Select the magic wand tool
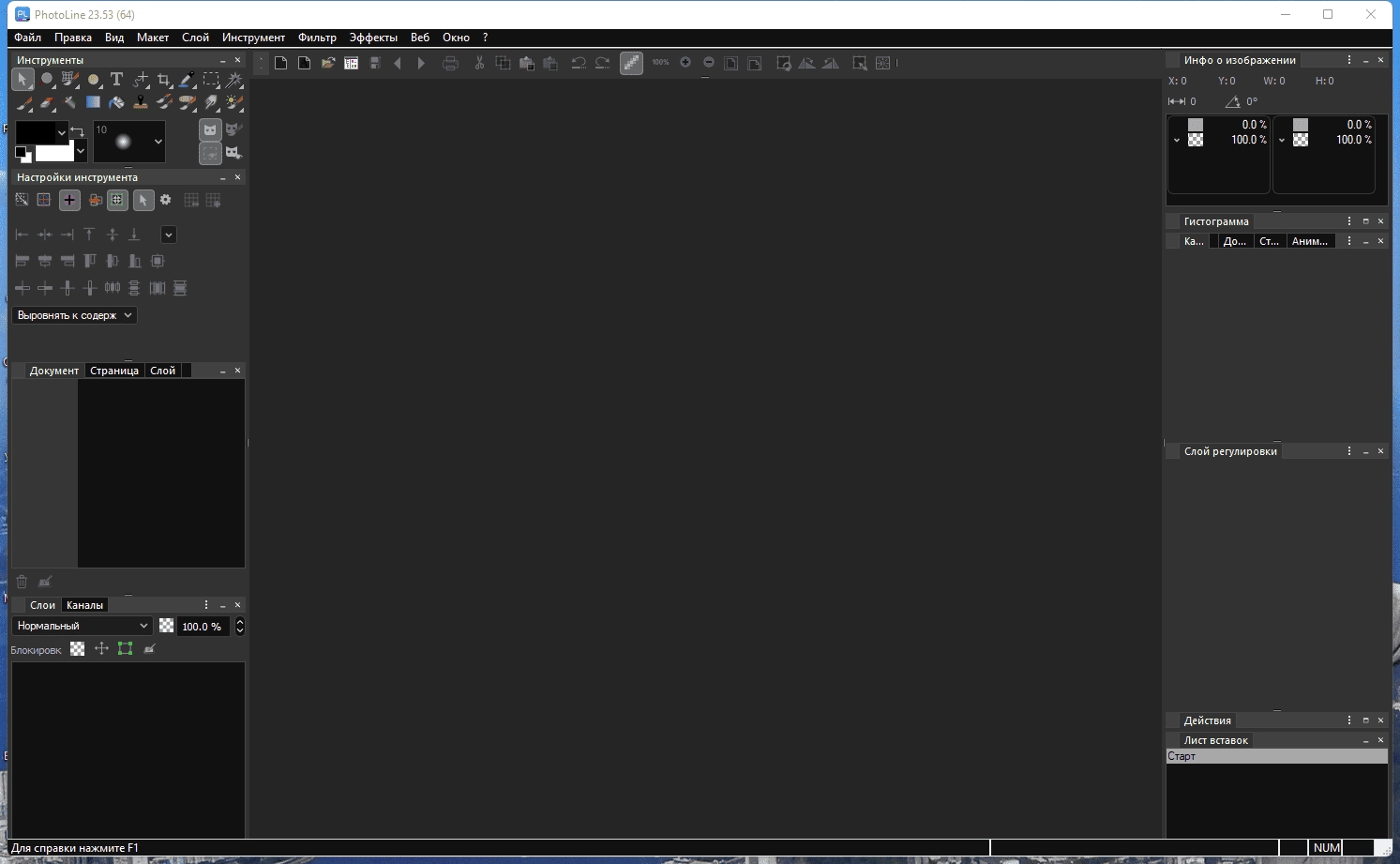 tap(234, 80)
